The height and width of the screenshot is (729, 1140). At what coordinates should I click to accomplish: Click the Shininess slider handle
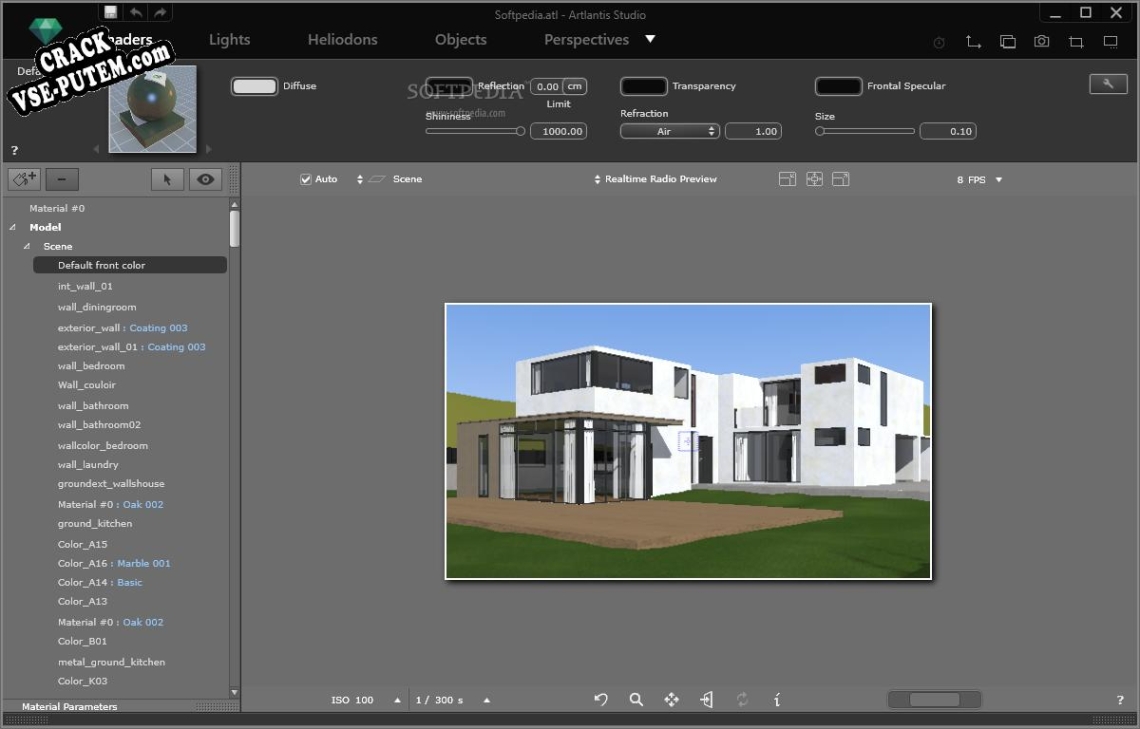click(520, 131)
